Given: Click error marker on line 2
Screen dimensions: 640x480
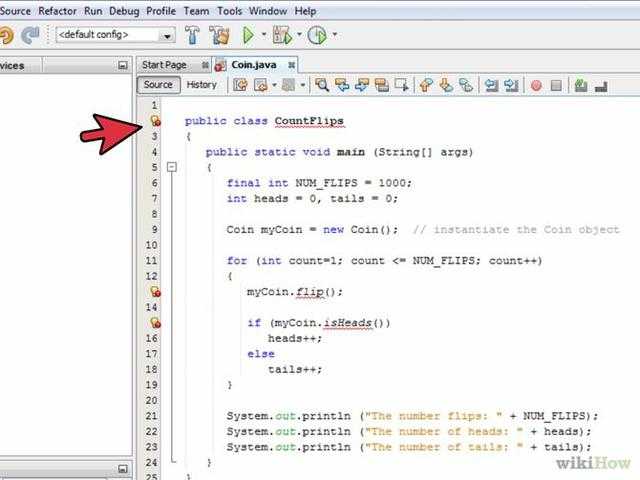Looking at the screenshot, I should tap(155, 121).
